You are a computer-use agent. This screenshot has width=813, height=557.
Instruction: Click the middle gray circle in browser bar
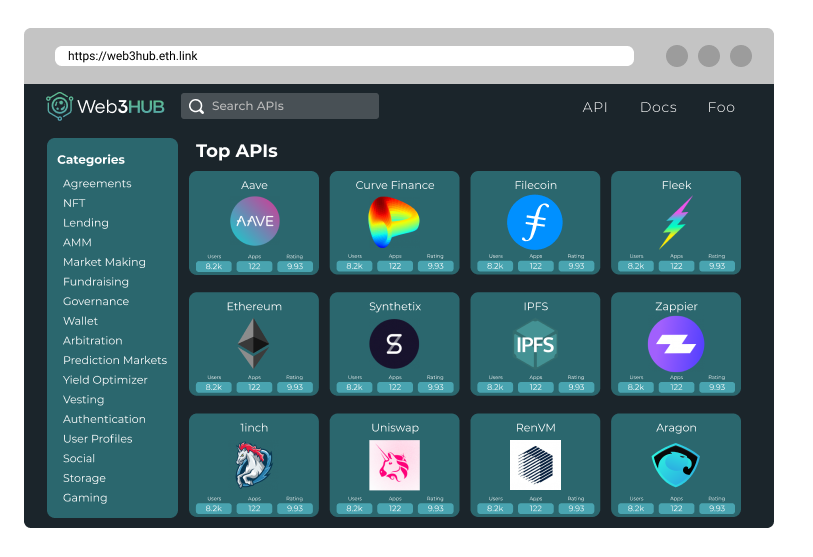coord(709,56)
